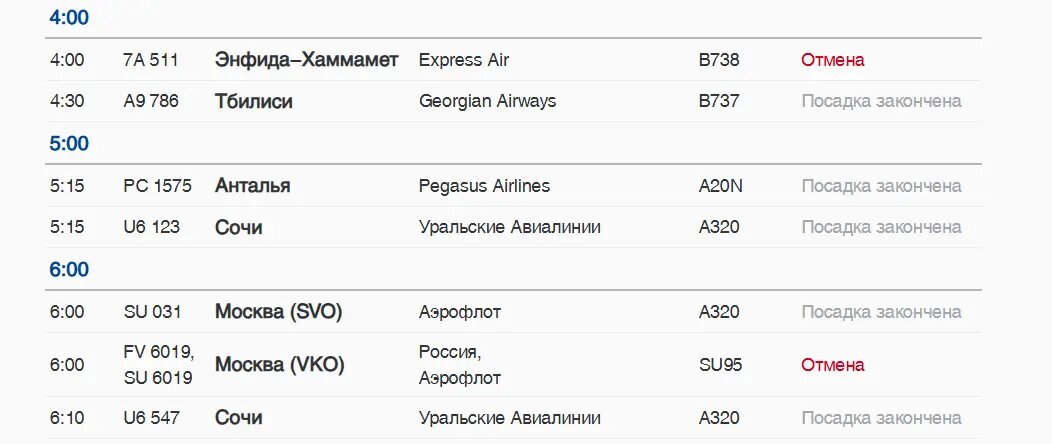The width and height of the screenshot is (1052, 444).
Task: Click the Pegasus Airlines airline name
Action: click(484, 186)
